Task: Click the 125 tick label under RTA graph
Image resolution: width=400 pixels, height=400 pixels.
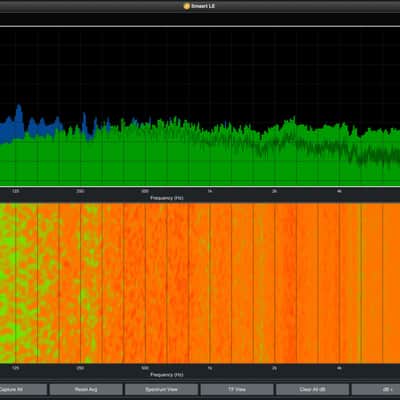Action: pyautogui.click(x=15, y=191)
